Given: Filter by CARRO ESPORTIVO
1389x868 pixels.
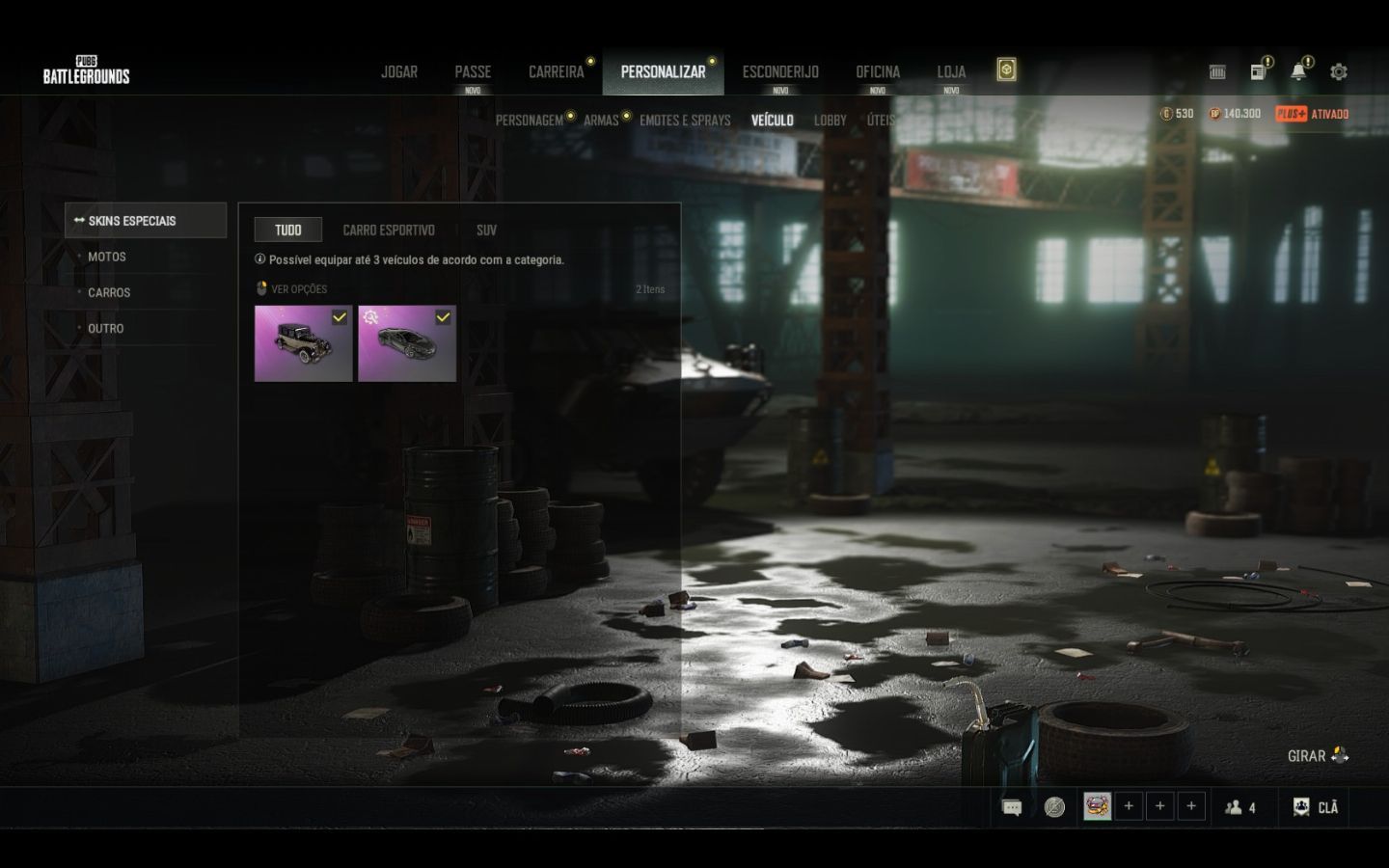Looking at the screenshot, I should click(389, 230).
